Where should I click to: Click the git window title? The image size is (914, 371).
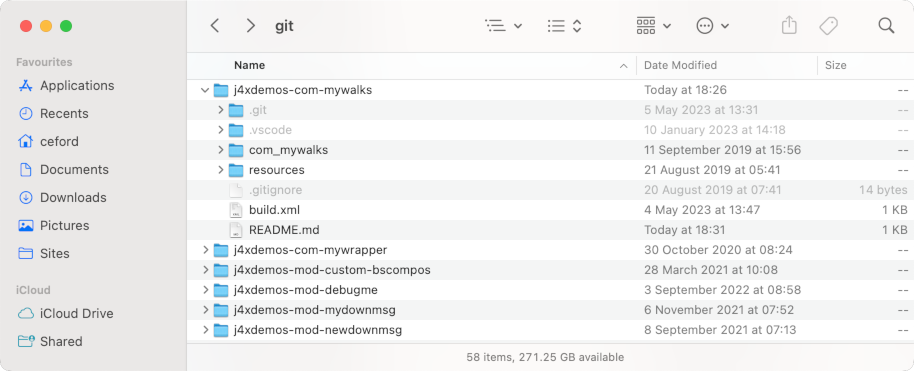pos(284,26)
